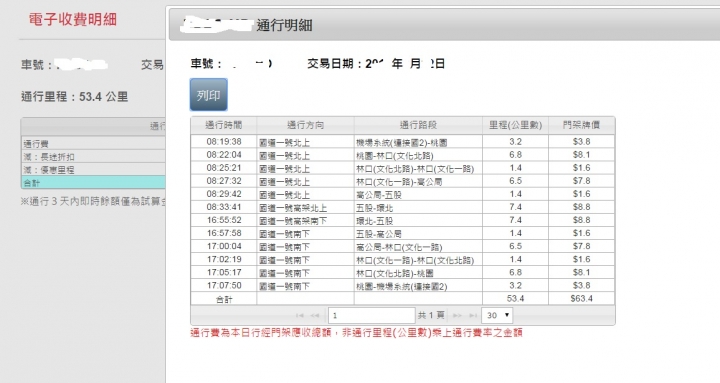Open the rows-per-page dropdown showing 30
720x383 pixels.
(x=497, y=315)
